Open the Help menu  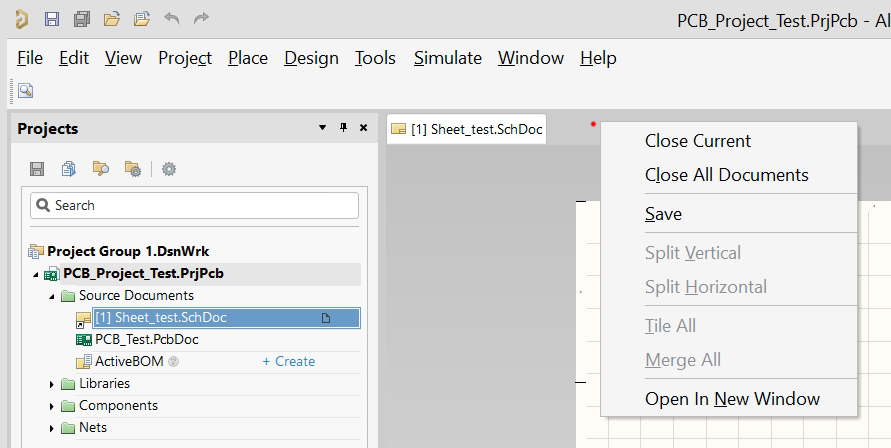coord(598,58)
